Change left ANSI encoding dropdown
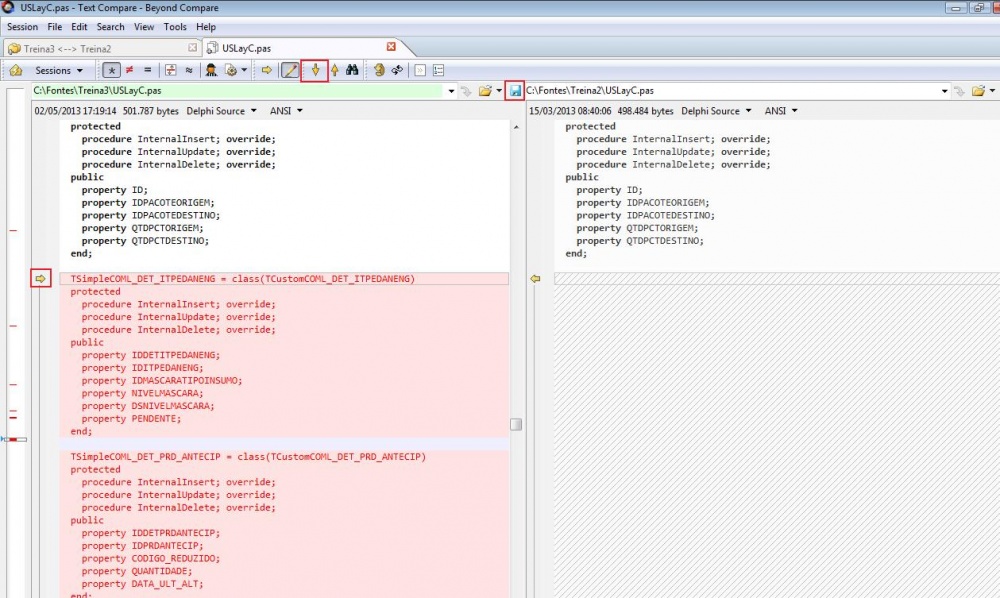 click(x=286, y=111)
